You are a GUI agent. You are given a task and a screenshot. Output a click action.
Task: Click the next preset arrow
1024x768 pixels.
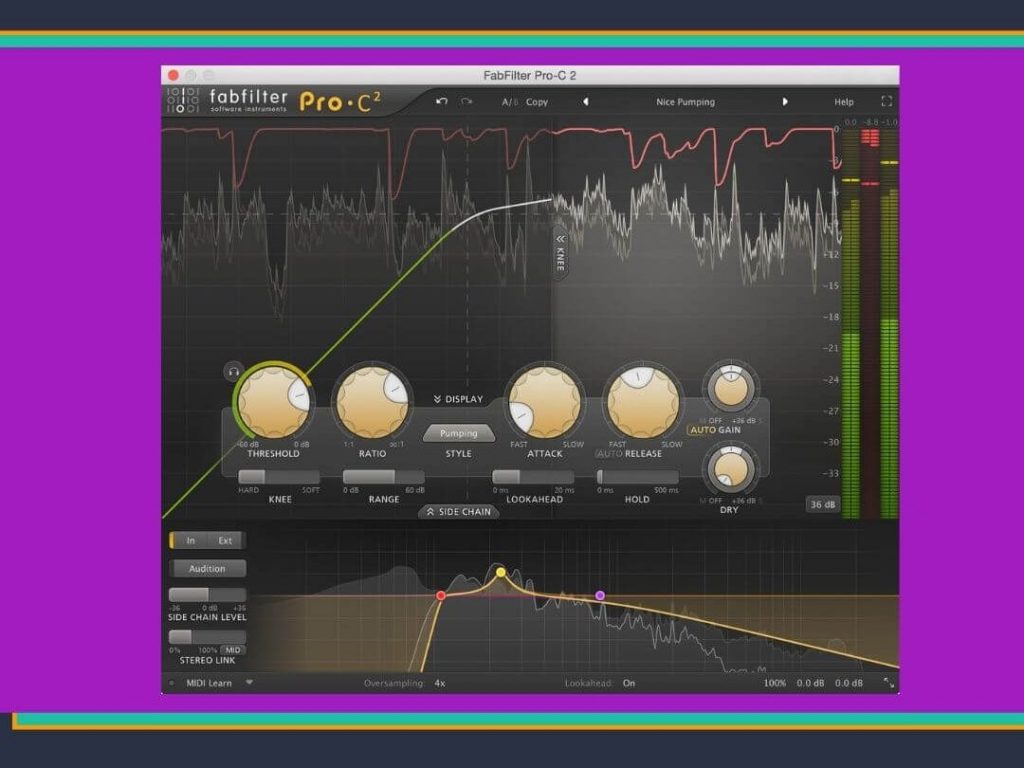785,101
